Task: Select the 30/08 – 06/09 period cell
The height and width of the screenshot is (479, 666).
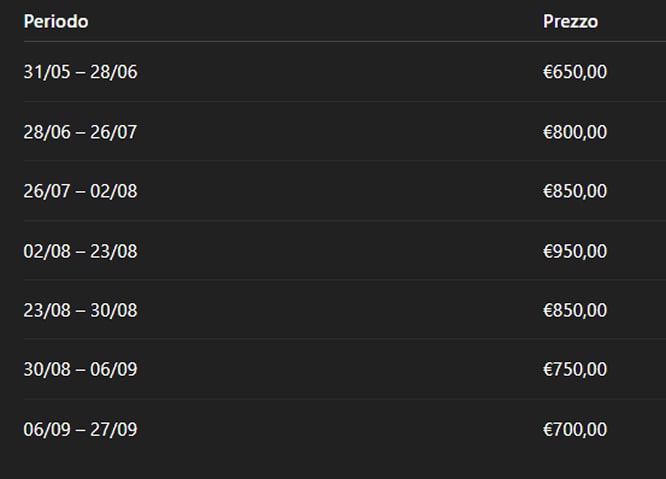Action: click(80, 370)
